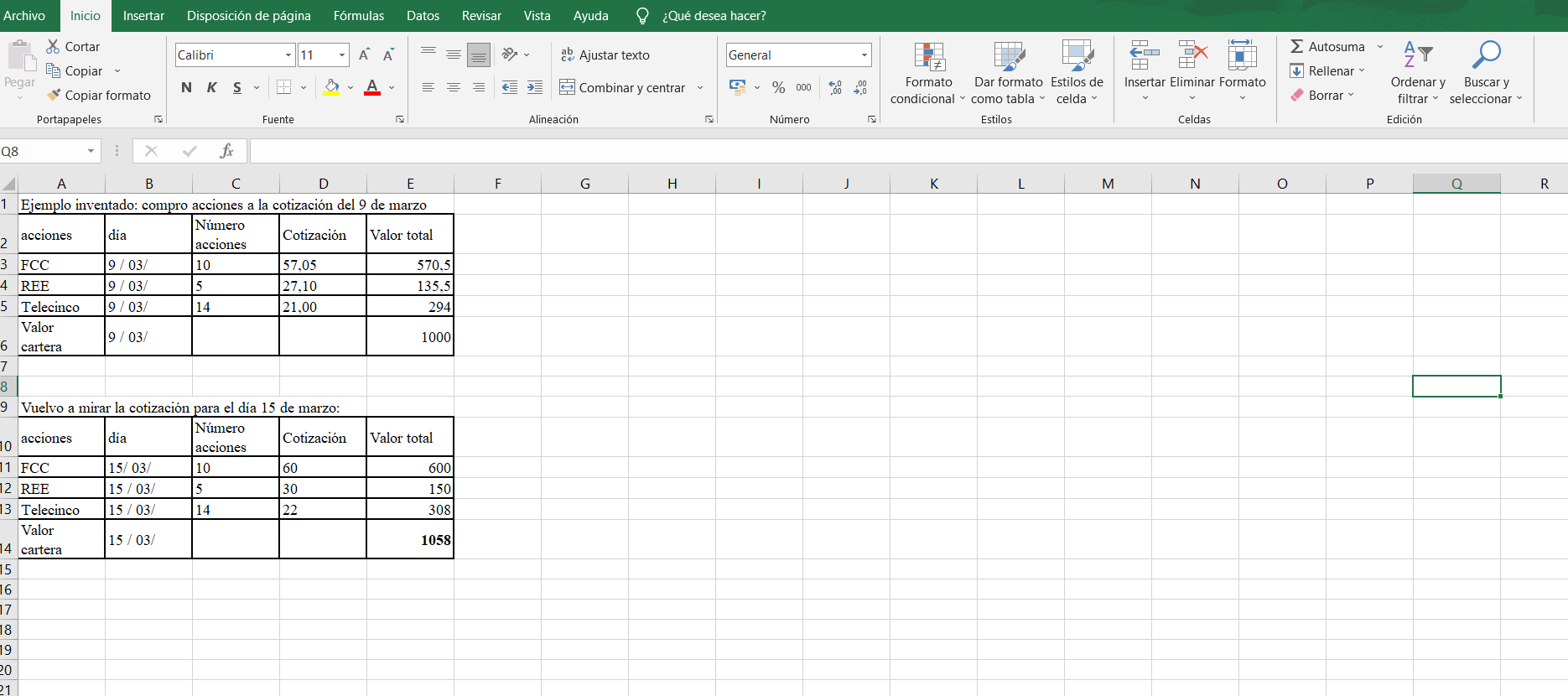Image resolution: width=1568 pixels, height=696 pixels.
Task: Apply the percent style format
Action: (779, 87)
